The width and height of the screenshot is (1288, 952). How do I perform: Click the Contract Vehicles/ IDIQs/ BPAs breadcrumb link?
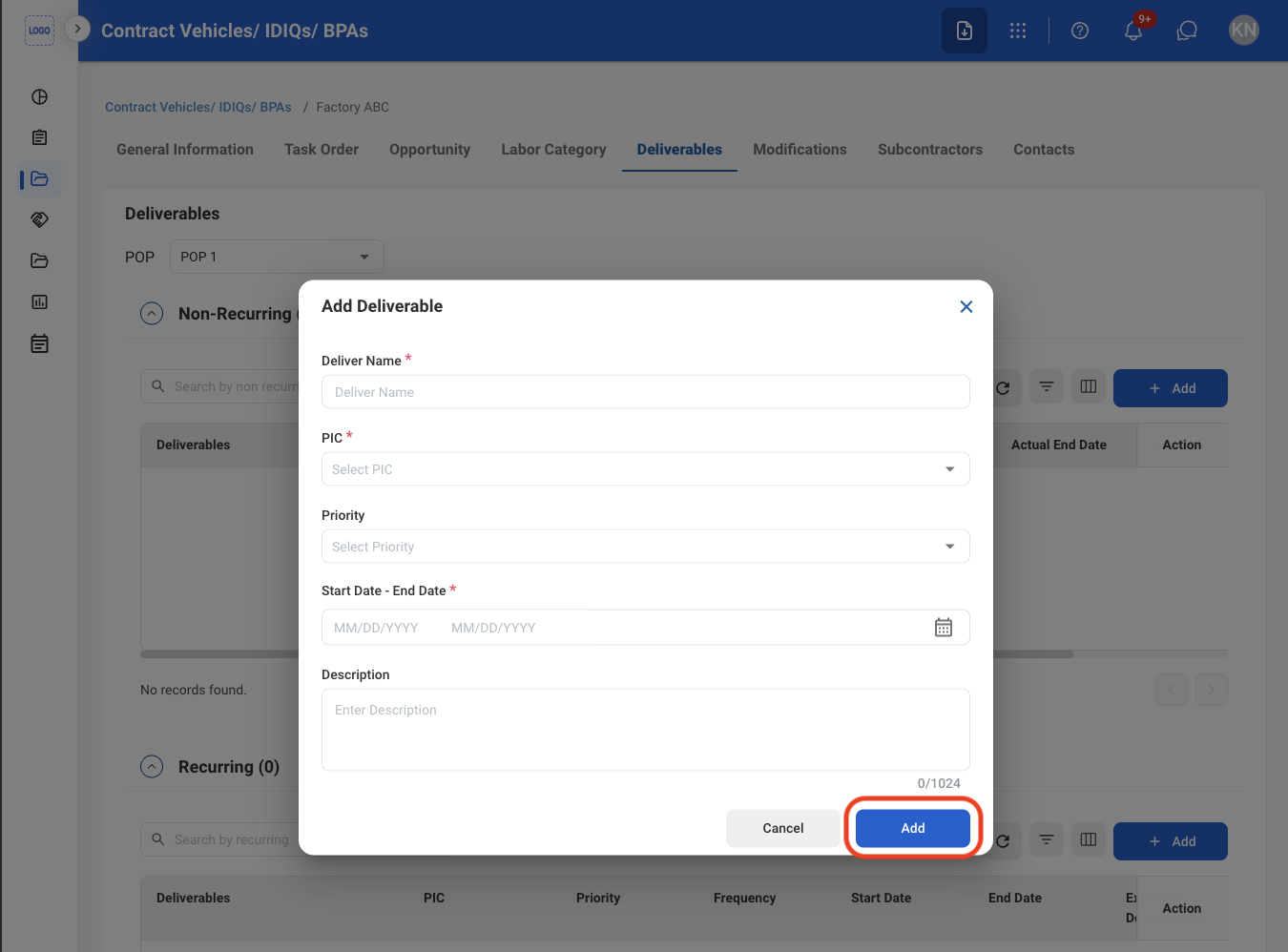click(198, 107)
